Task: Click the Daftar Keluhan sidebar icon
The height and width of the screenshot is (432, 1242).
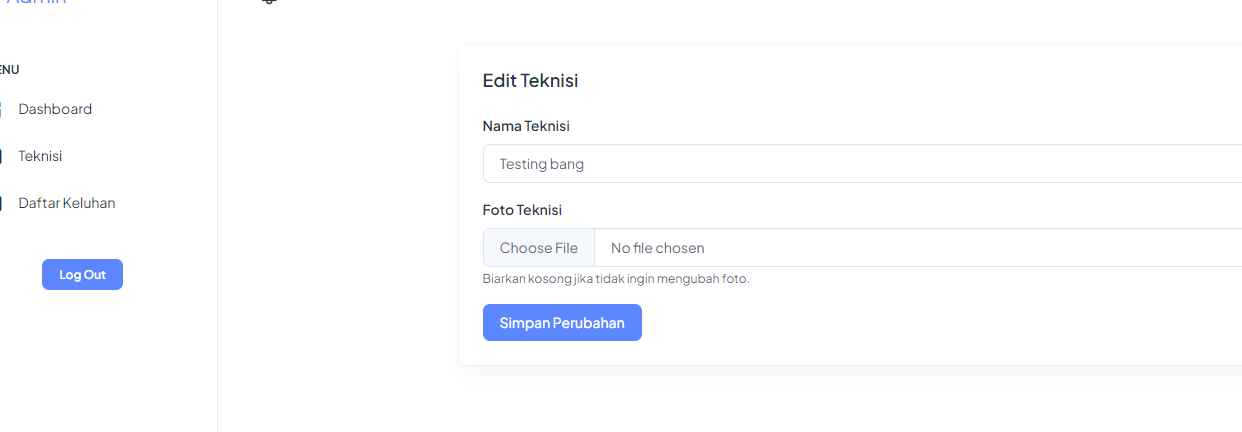Action: click(x=2, y=203)
